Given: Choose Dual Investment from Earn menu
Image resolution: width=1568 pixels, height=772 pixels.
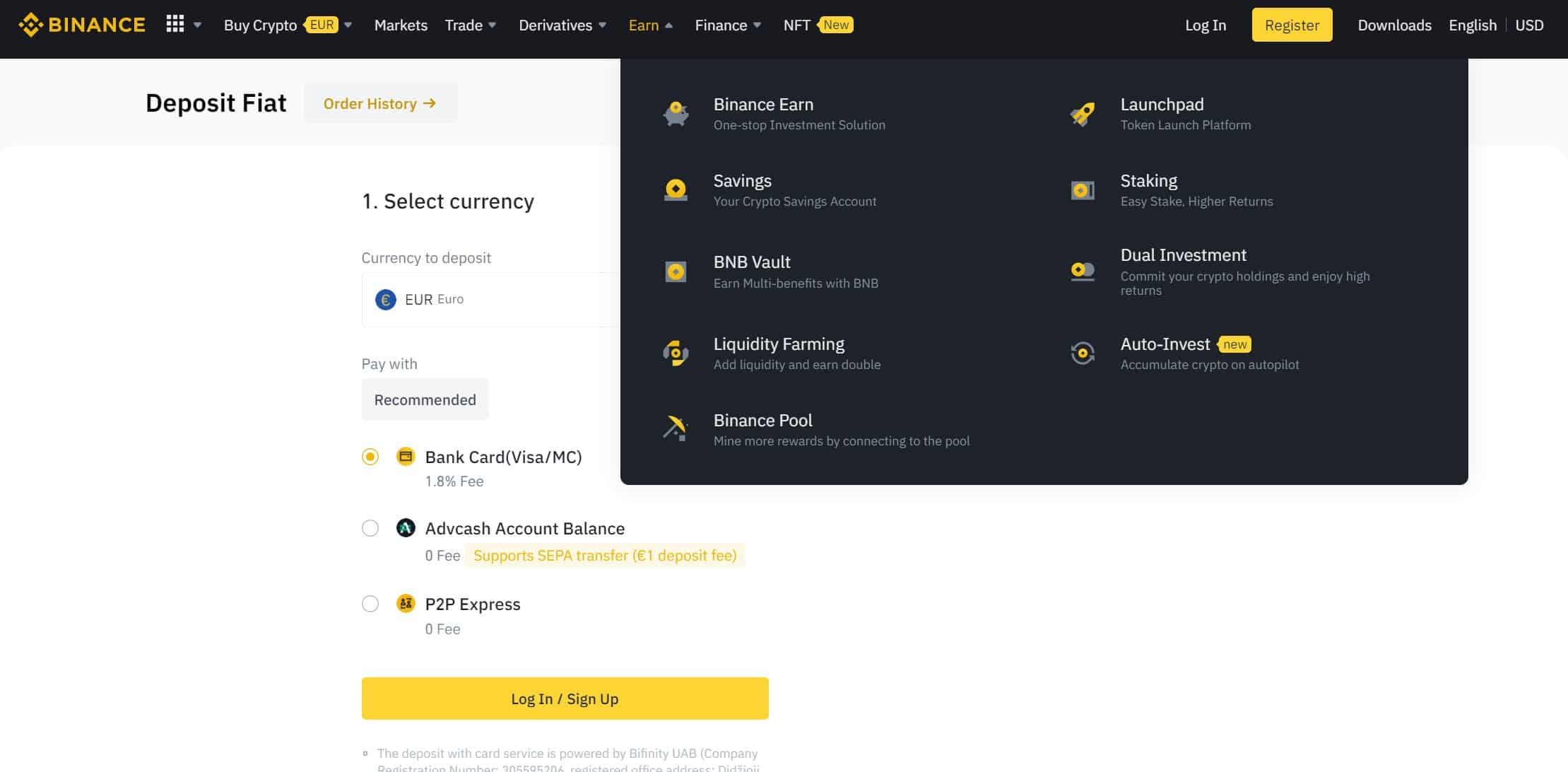Looking at the screenshot, I should click(x=1184, y=255).
